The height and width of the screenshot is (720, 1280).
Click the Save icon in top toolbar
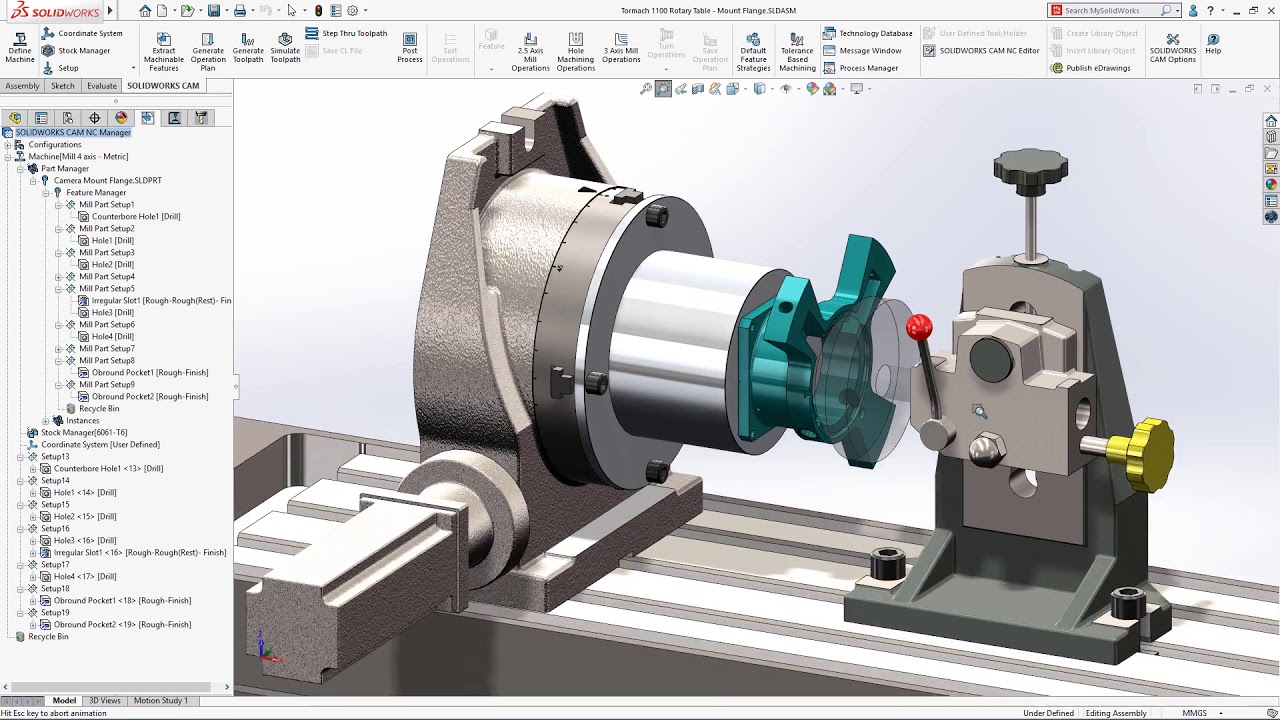point(213,10)
